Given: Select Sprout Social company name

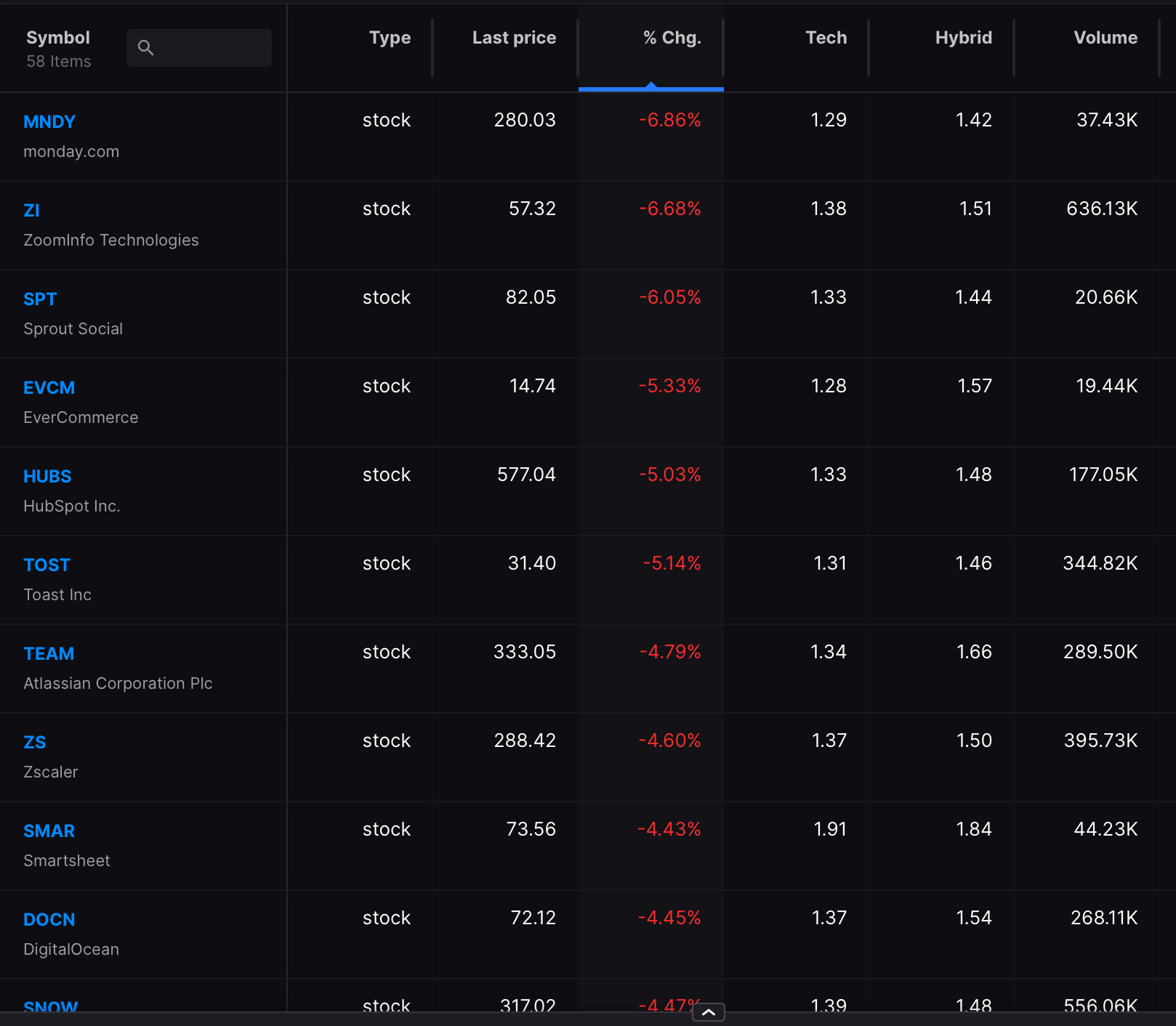Looking at the screenshot, I should (73, 329).
